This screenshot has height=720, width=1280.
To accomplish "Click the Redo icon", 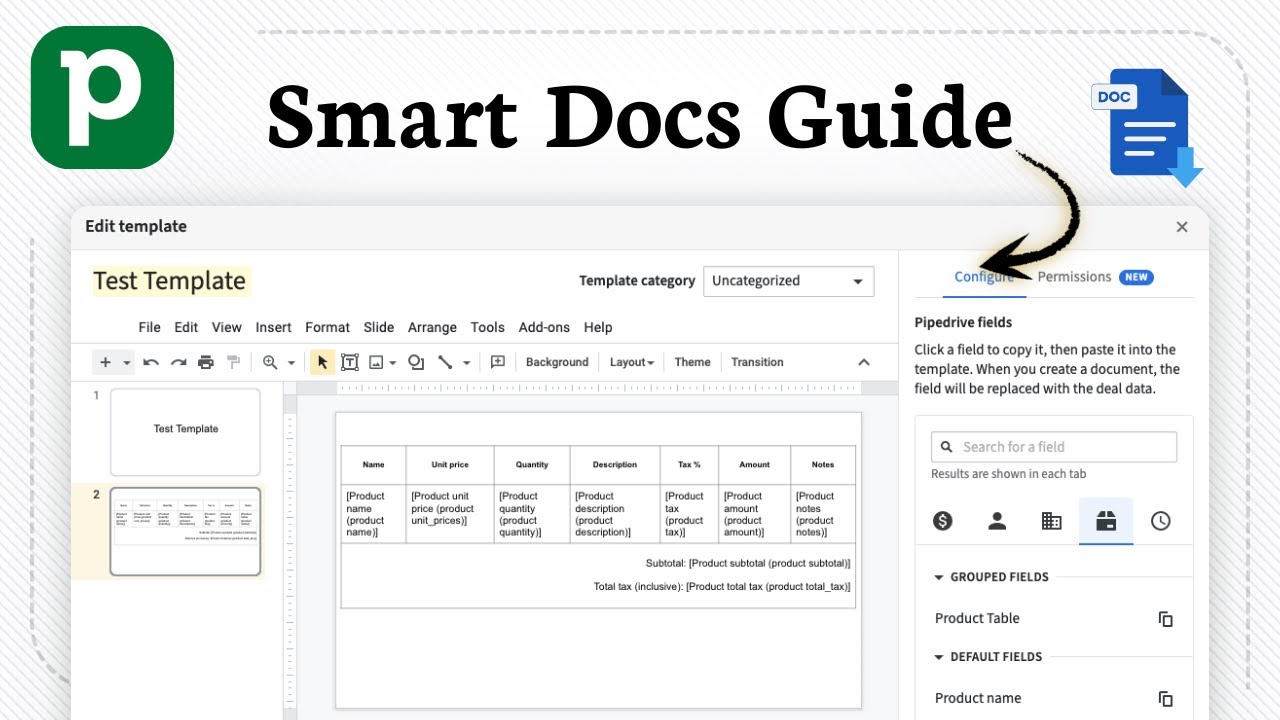I will 178,362.
